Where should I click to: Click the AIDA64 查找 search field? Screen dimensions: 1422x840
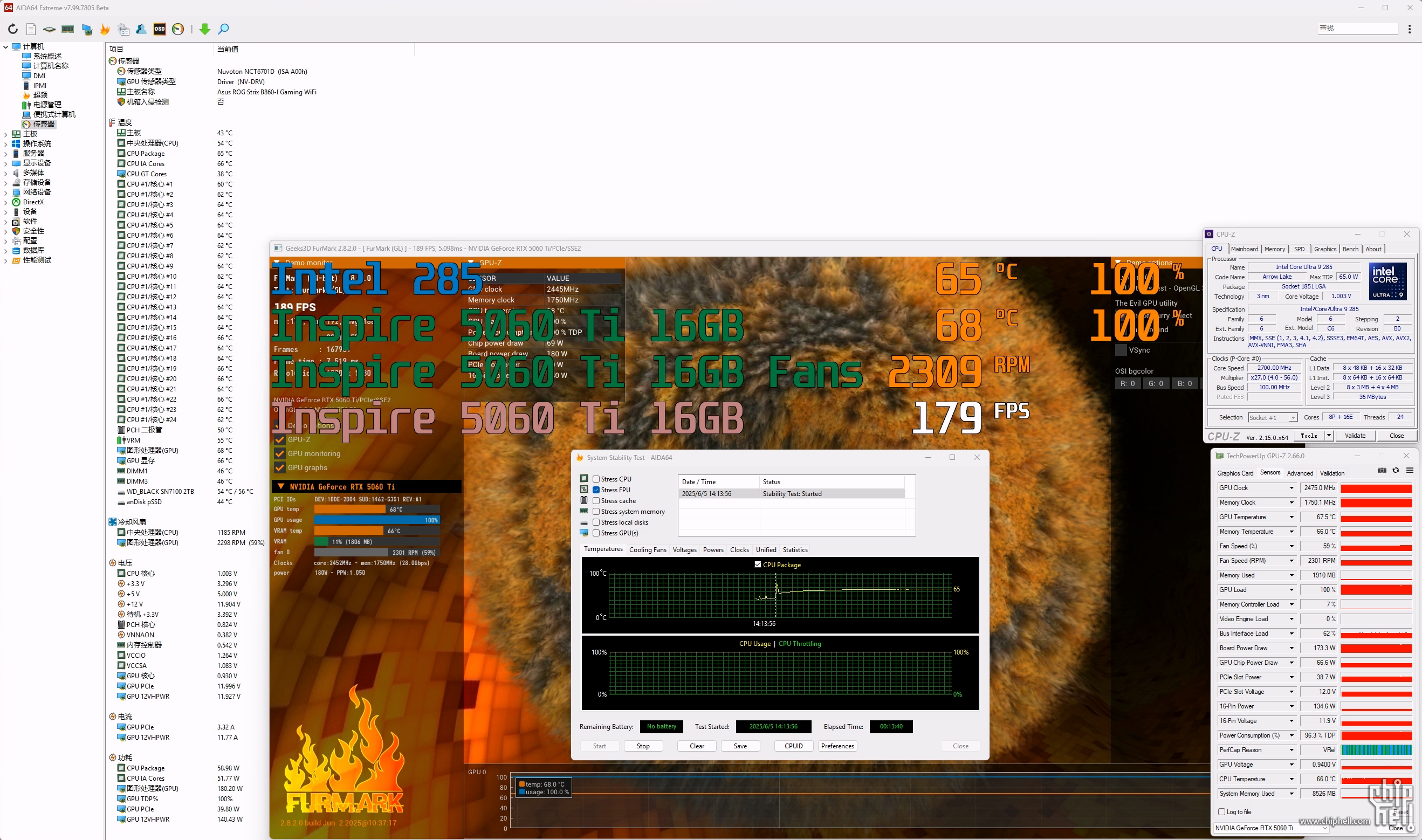pyautogui.click(x=1357, y=28)
